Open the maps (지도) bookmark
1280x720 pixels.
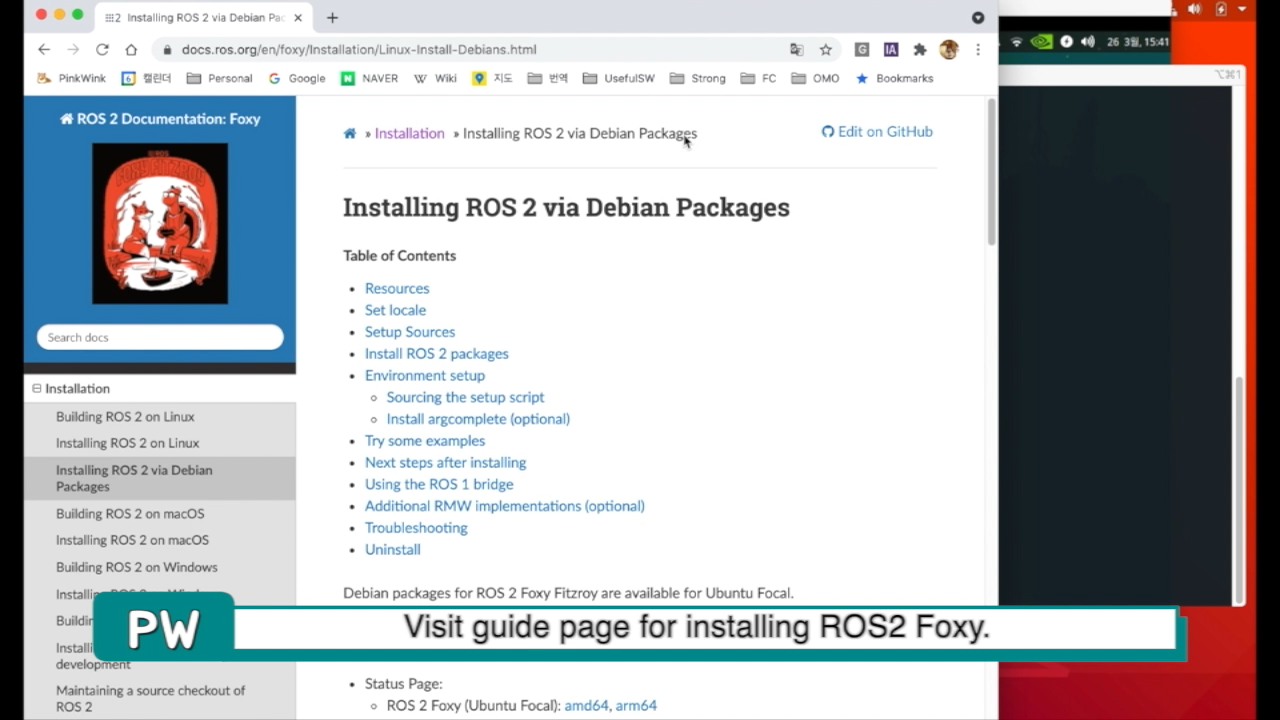pyautogui.click(x=492, y=78)
